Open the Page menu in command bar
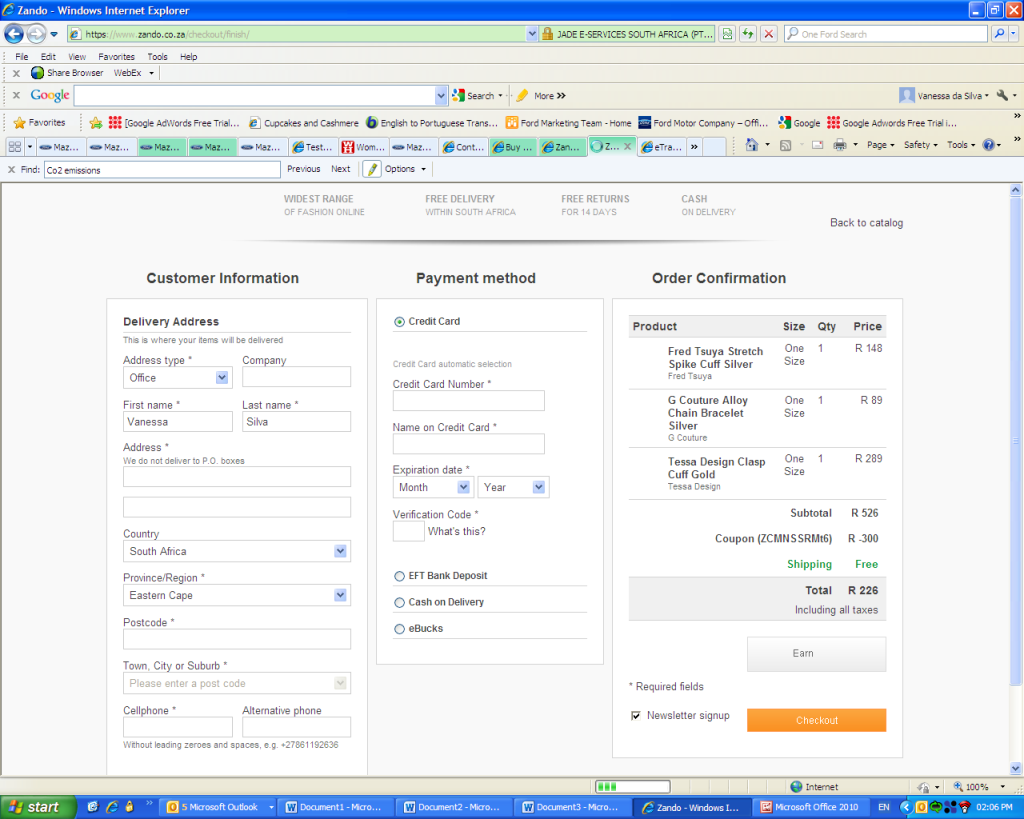Image resolution: width=1024 pixels, height=819 pixels. [880, 145]
